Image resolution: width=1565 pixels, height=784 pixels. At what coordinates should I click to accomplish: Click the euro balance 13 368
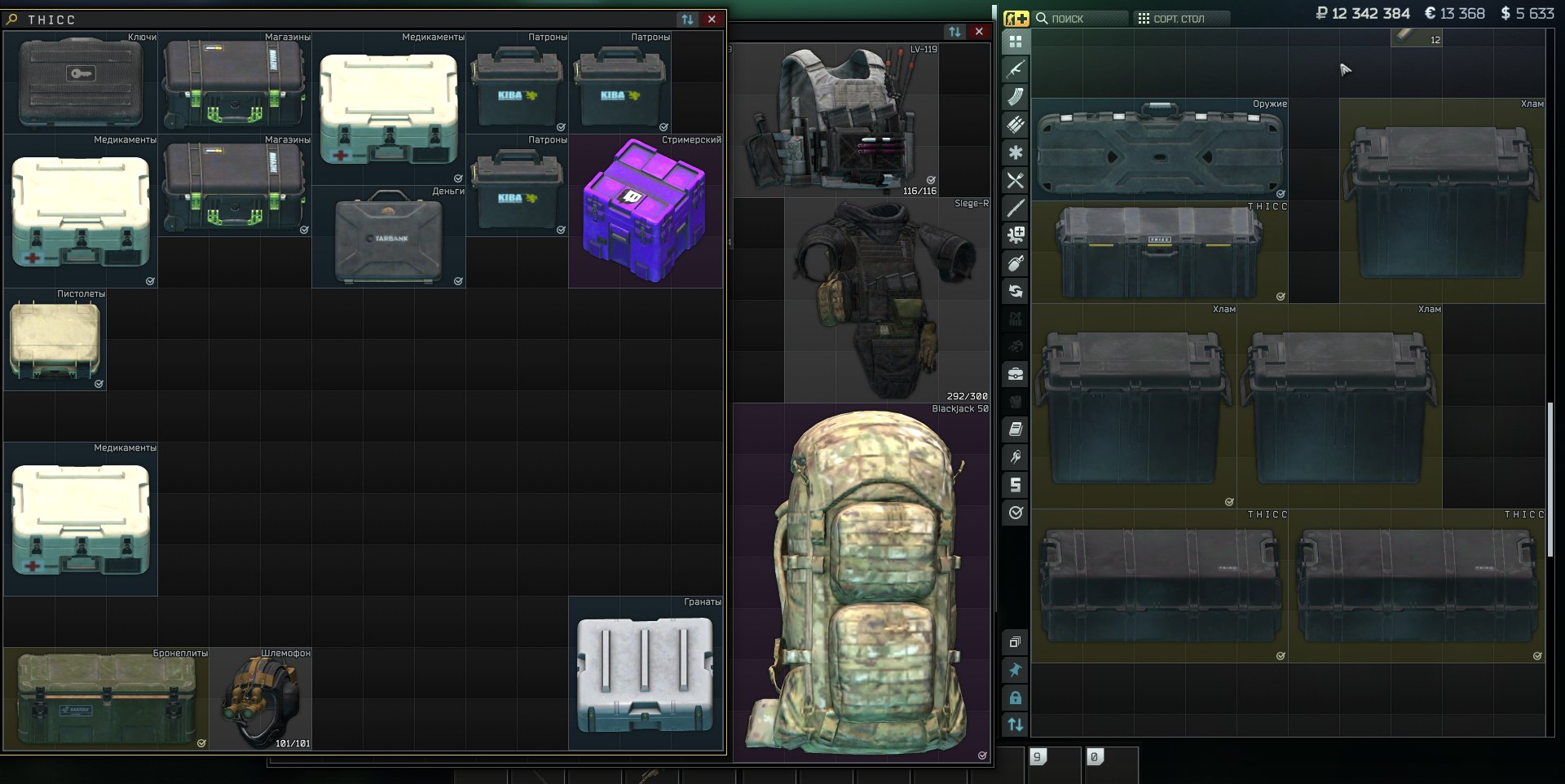(1455, 14)
